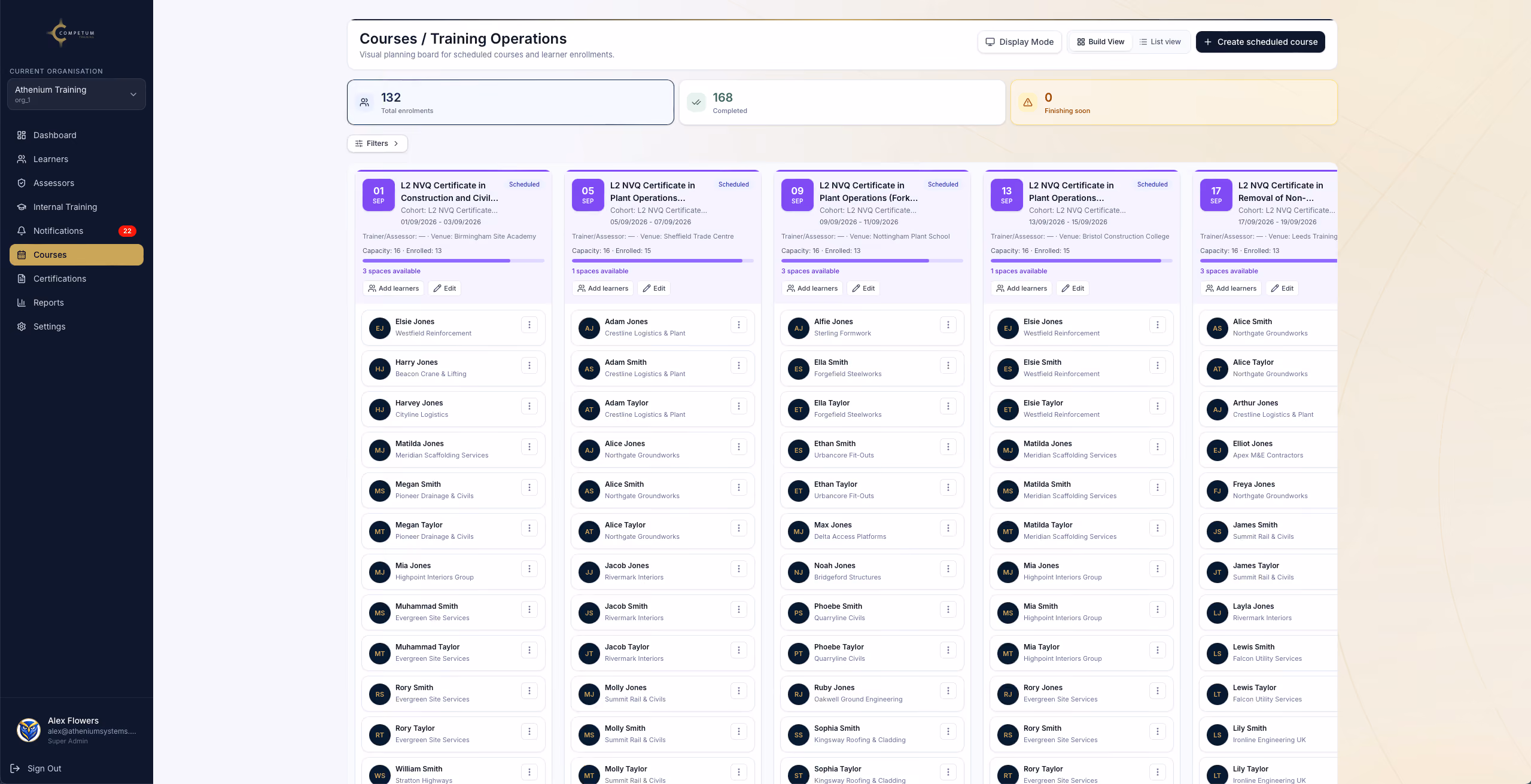Viewport: 1531px width, 784px height.
Task: Switch to Build View
Action: [x=1101, y=42]
